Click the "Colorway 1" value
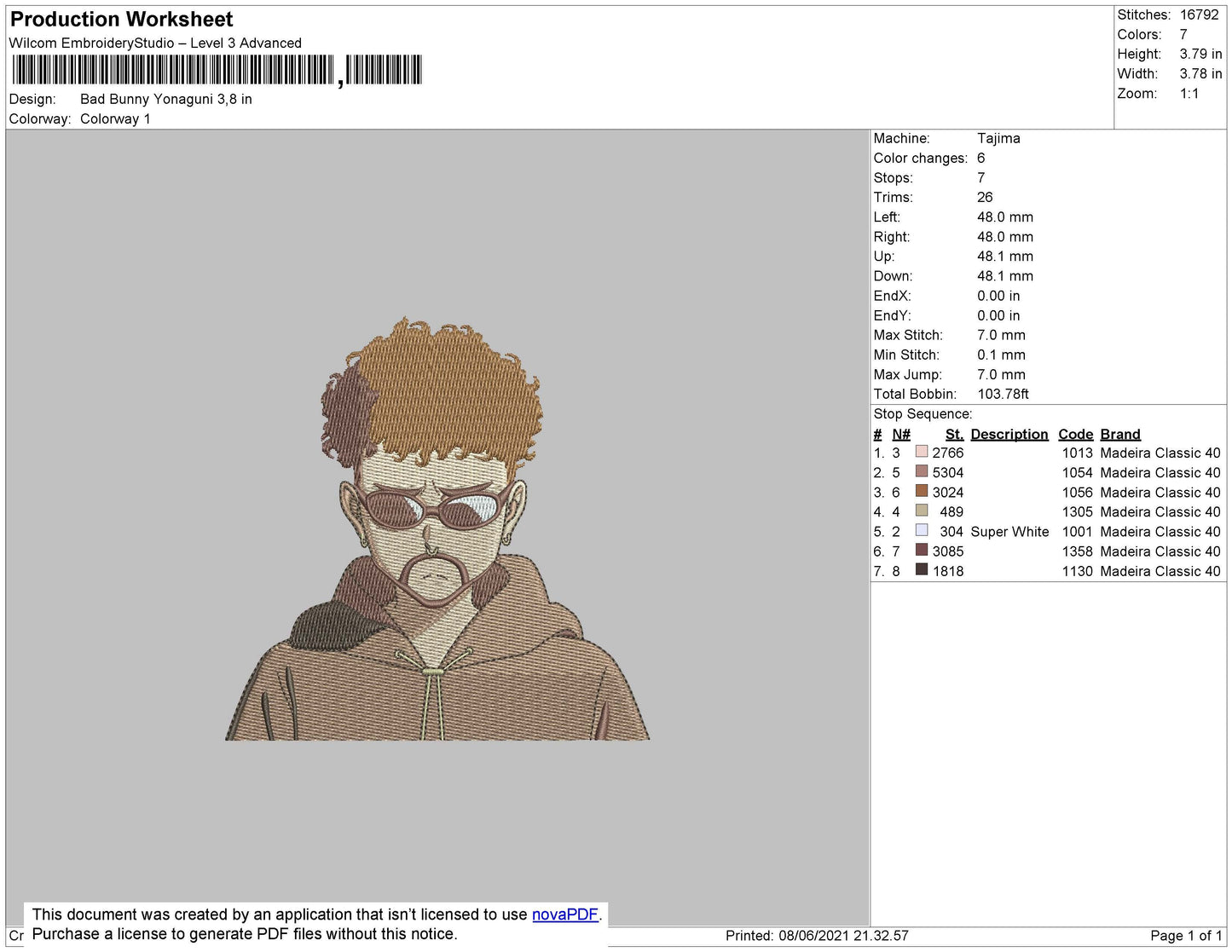The width and height of the screenshot is (1232, 952). [115, 118]
